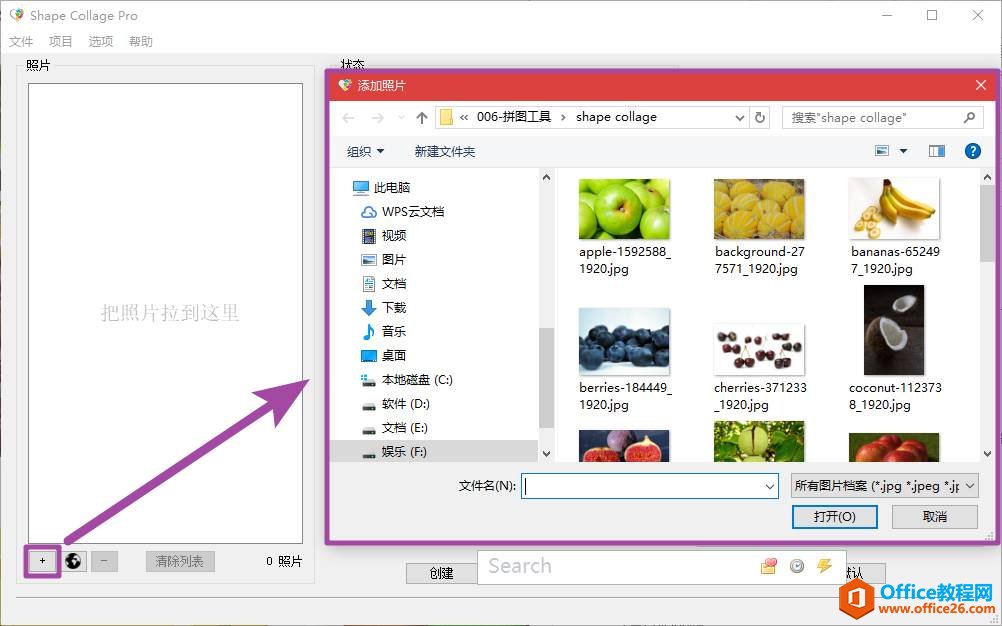Toggle the preview pane icon in dialog toolbar
Image resolution: width=1002 pixels, height=626 pixels.
tap(936, 150)
